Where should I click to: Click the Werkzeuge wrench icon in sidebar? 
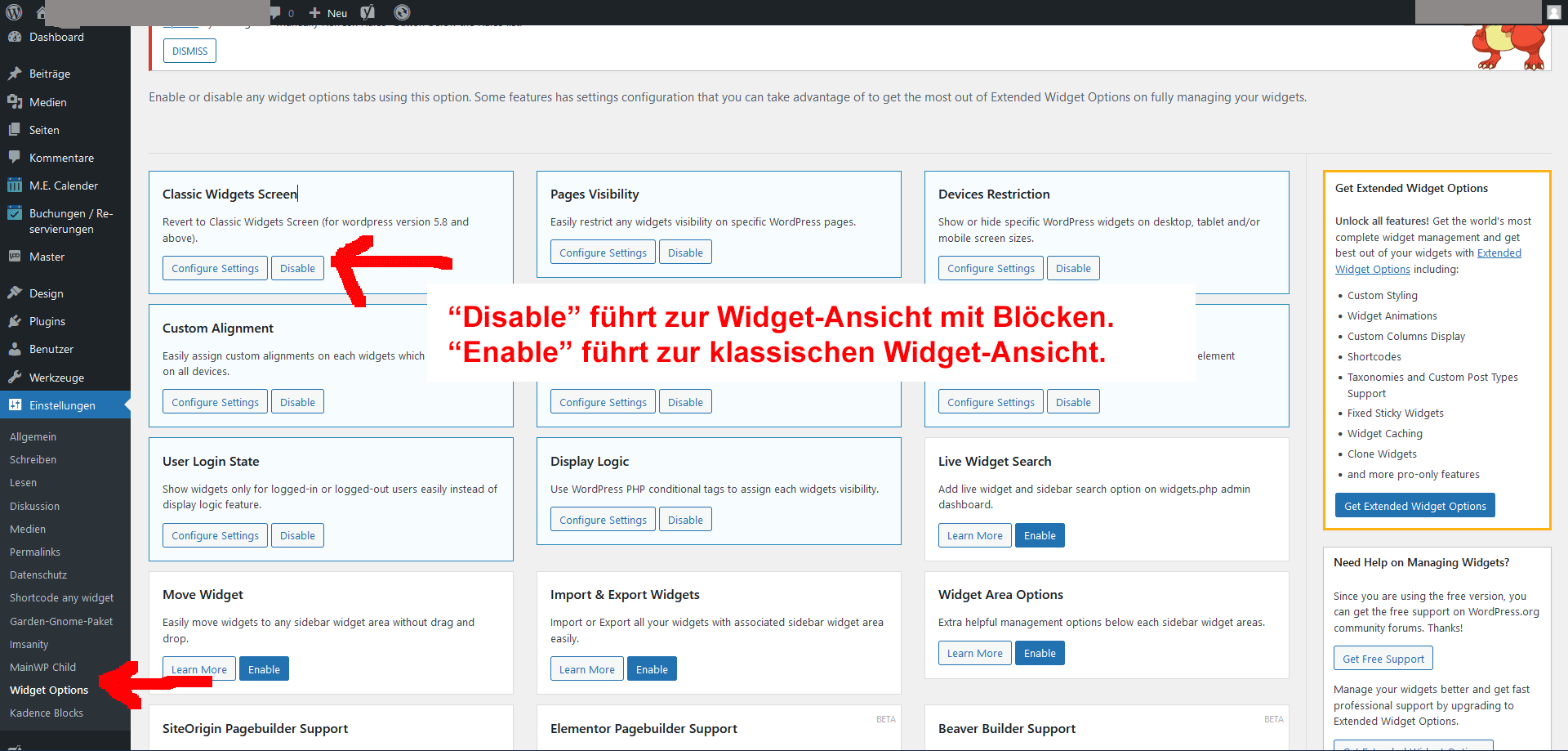click(x=15, y=378)
